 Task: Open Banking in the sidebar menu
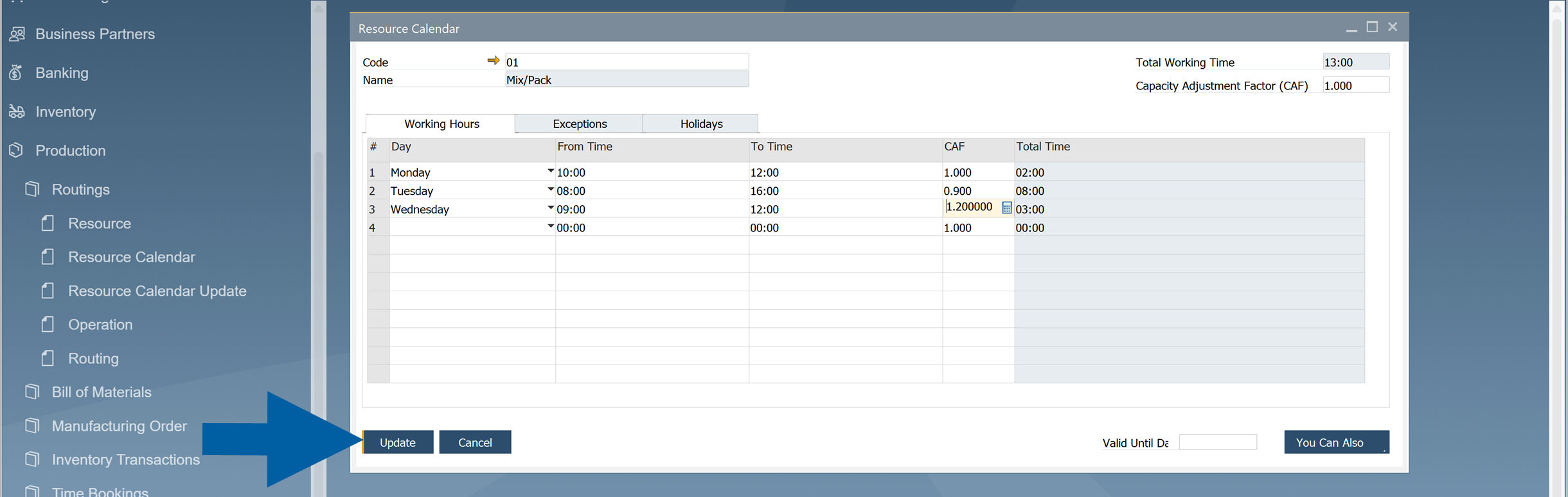(62, 73)
